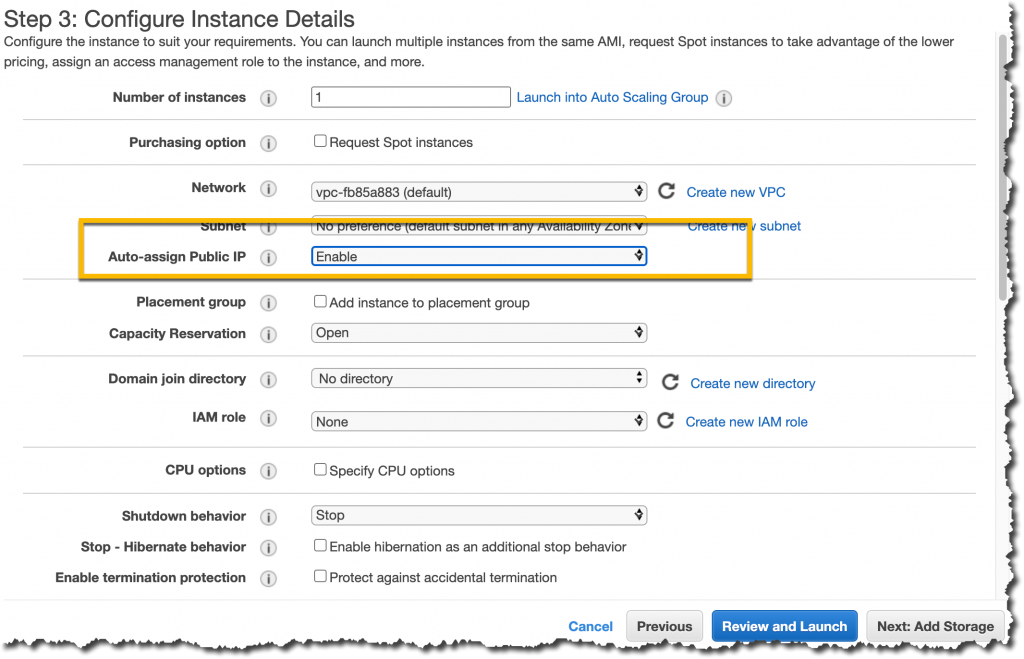The height and width of the screenshot is (659, 1024).
Task: View info about the Subnet setting
Action: click(x=268, y=226)
